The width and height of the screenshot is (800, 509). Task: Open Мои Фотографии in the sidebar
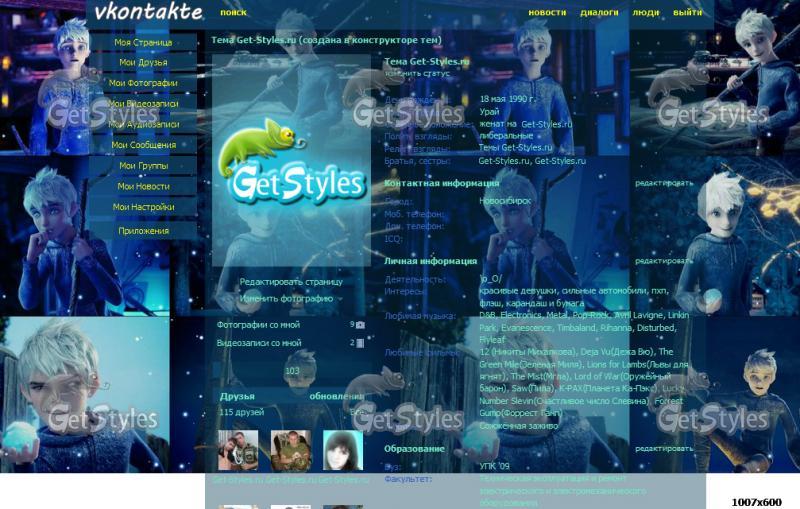point(143,83)
